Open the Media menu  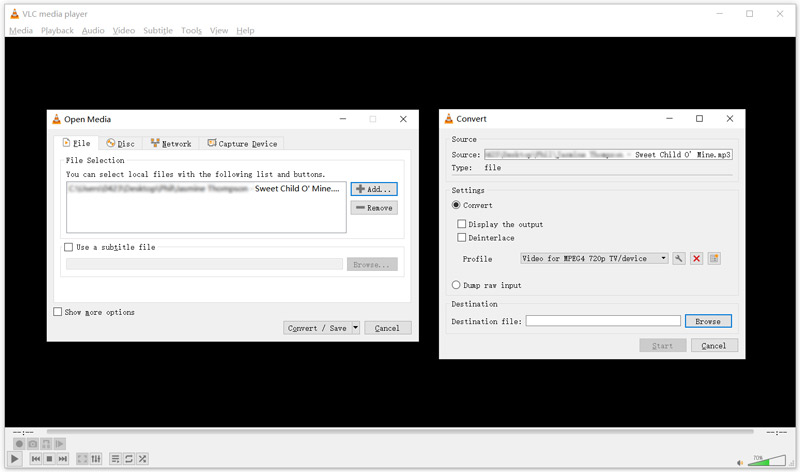[21, 31]
